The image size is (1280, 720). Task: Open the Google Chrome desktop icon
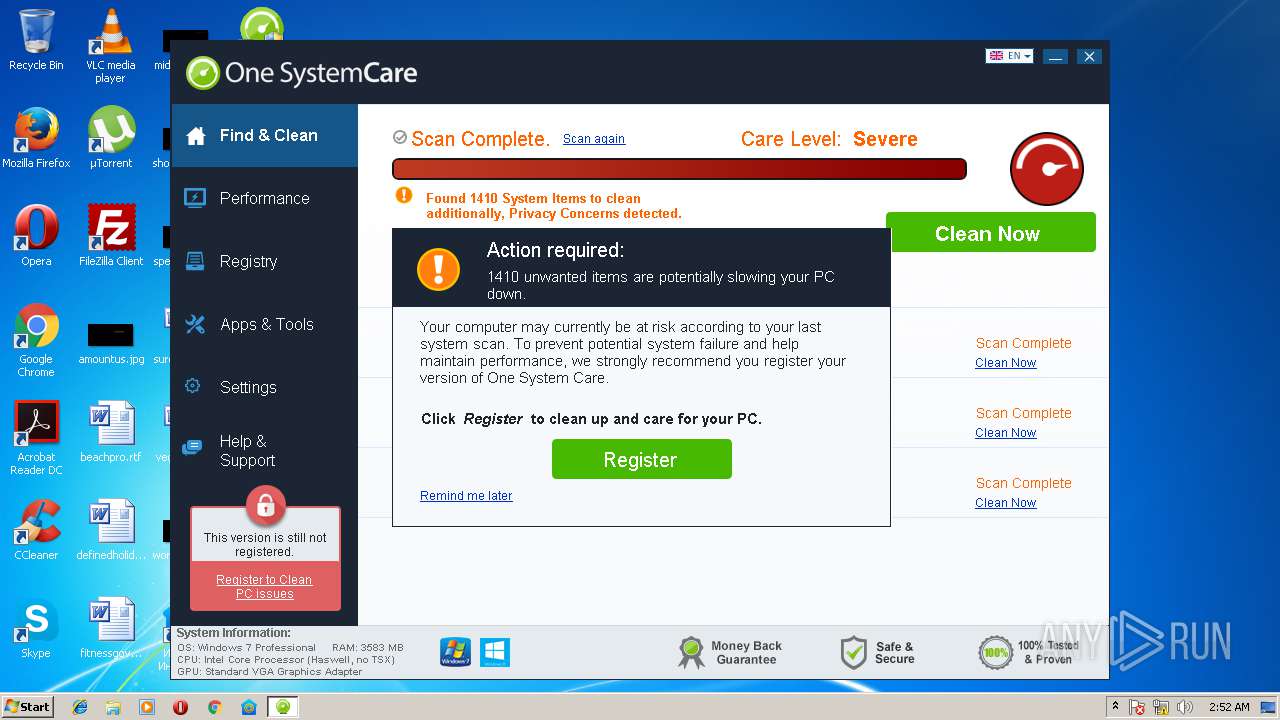click(36, 340)
